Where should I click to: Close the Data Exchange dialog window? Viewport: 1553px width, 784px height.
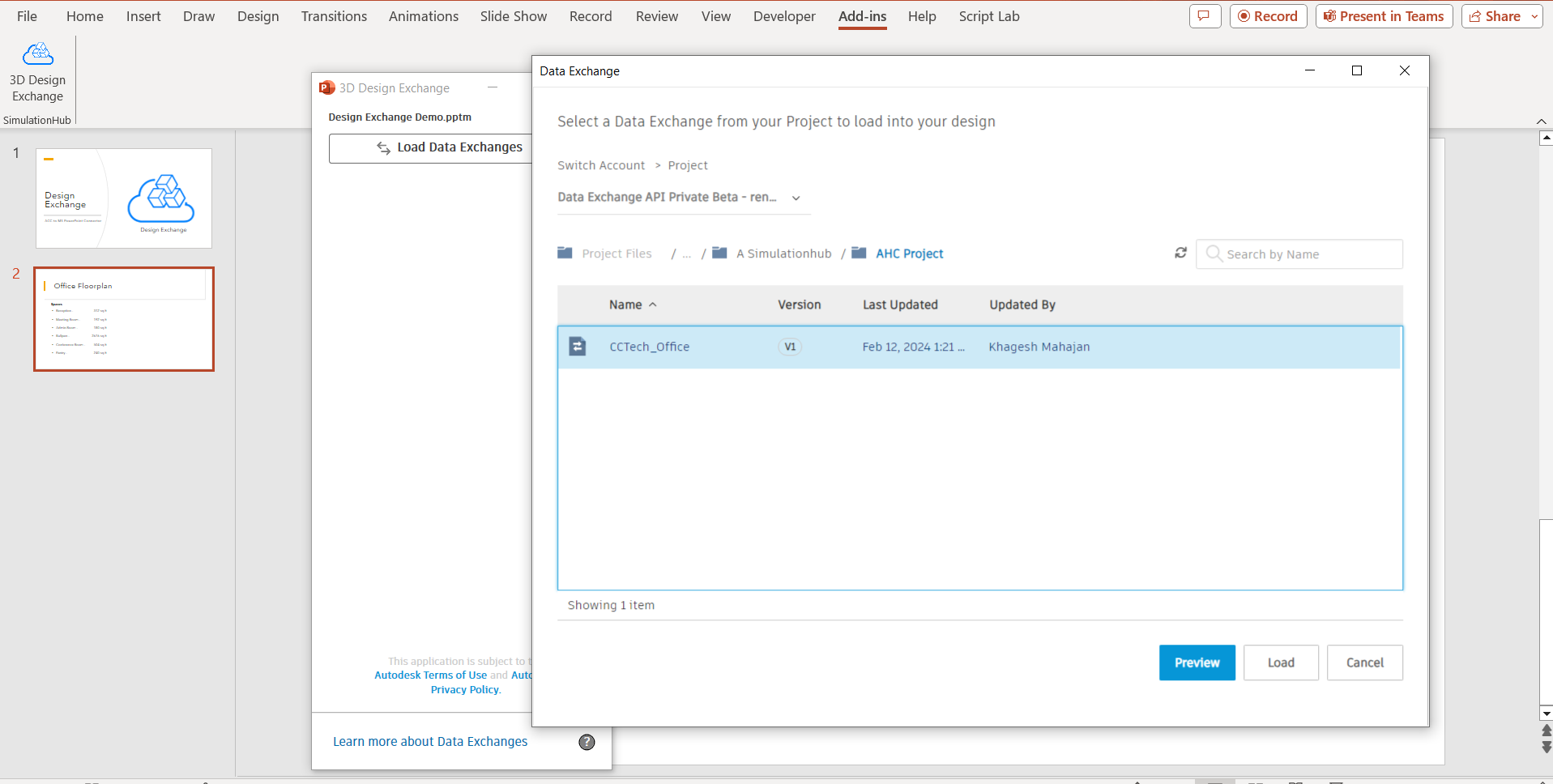click(x=1405, y=71)
